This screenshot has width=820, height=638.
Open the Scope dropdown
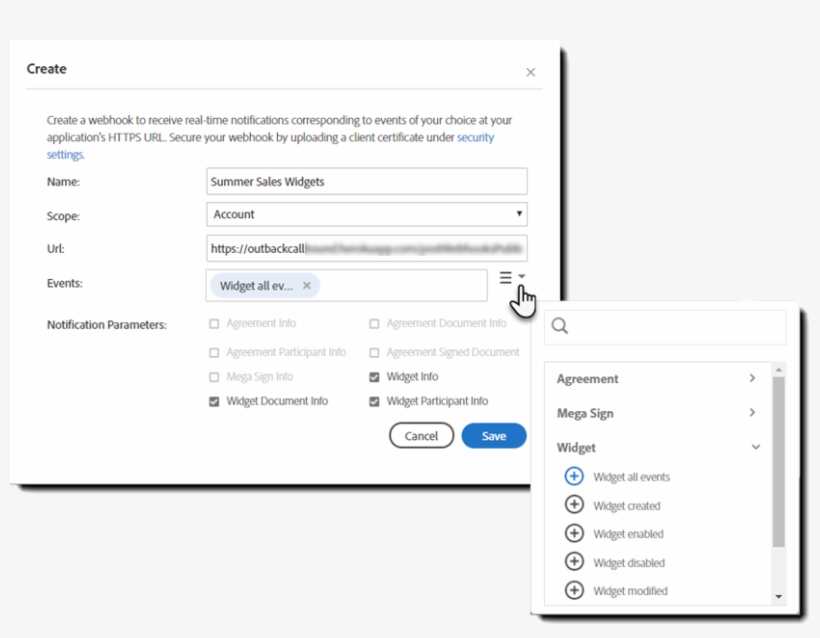pos(366,214)
